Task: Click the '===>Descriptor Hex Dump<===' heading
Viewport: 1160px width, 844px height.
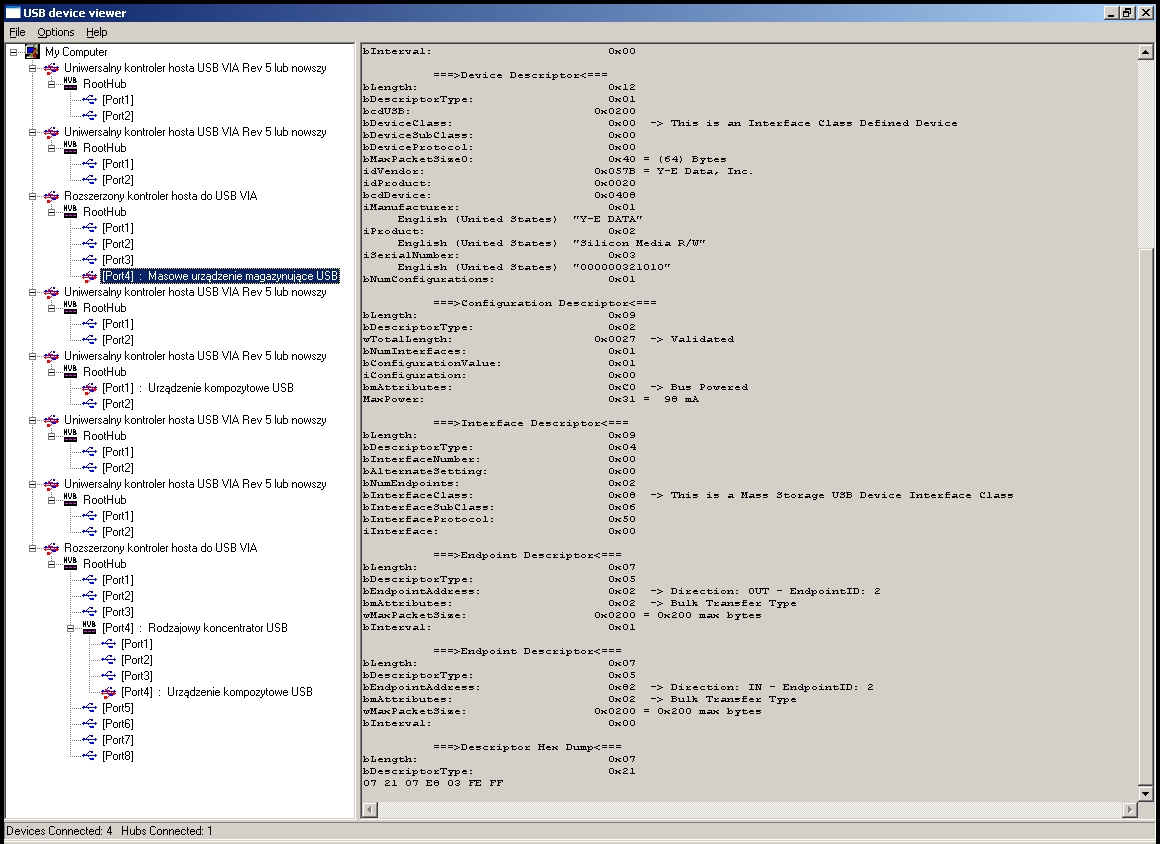Action: point(527,747)
